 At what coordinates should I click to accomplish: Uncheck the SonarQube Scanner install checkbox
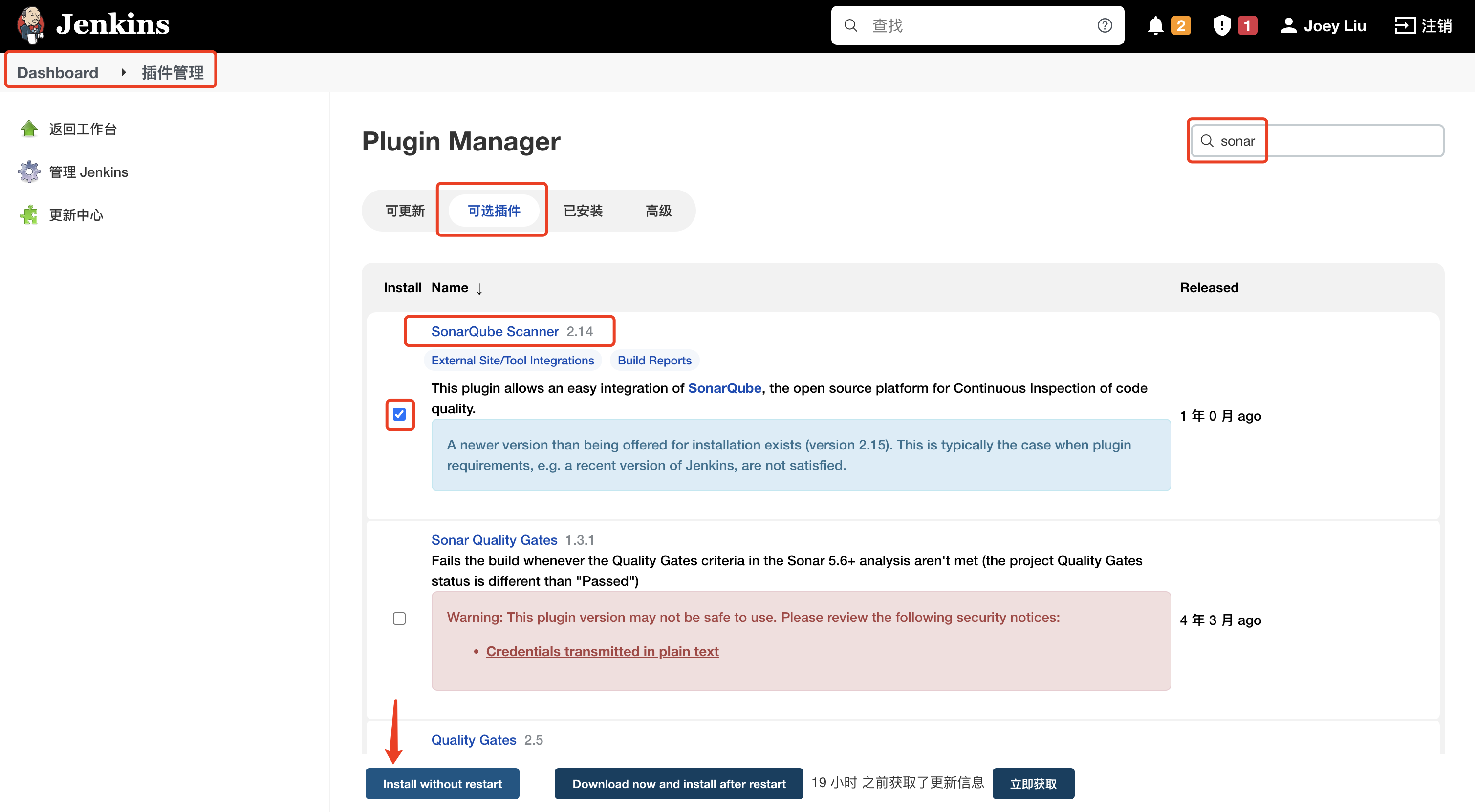point(399,414)
